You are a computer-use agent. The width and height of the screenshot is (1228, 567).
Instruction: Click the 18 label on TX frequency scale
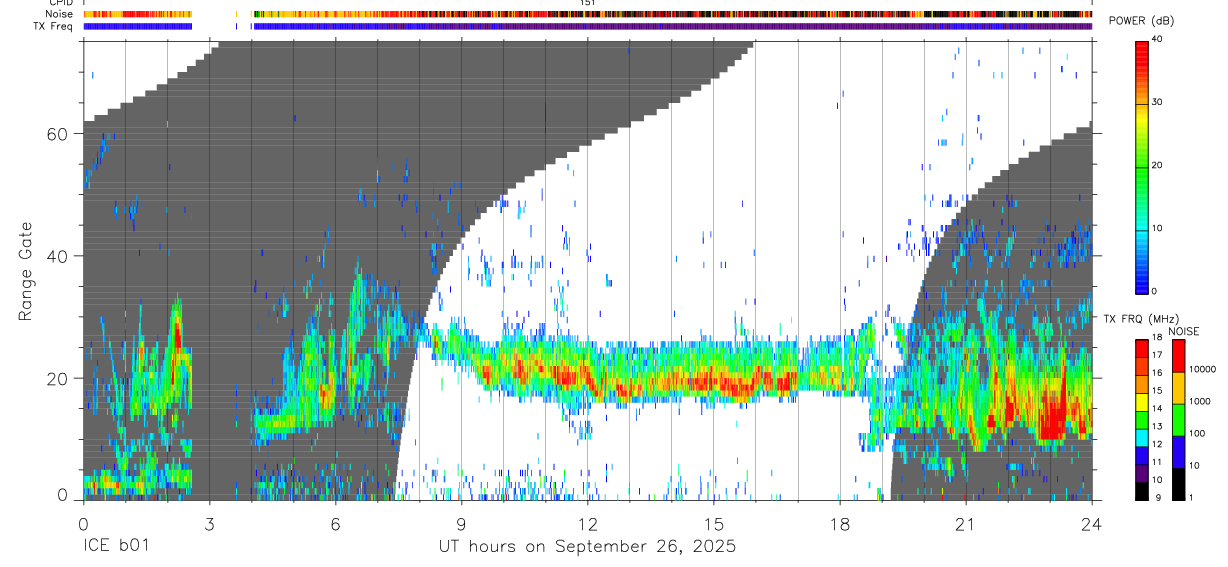pyautogui.click(x=1157, y=338)
